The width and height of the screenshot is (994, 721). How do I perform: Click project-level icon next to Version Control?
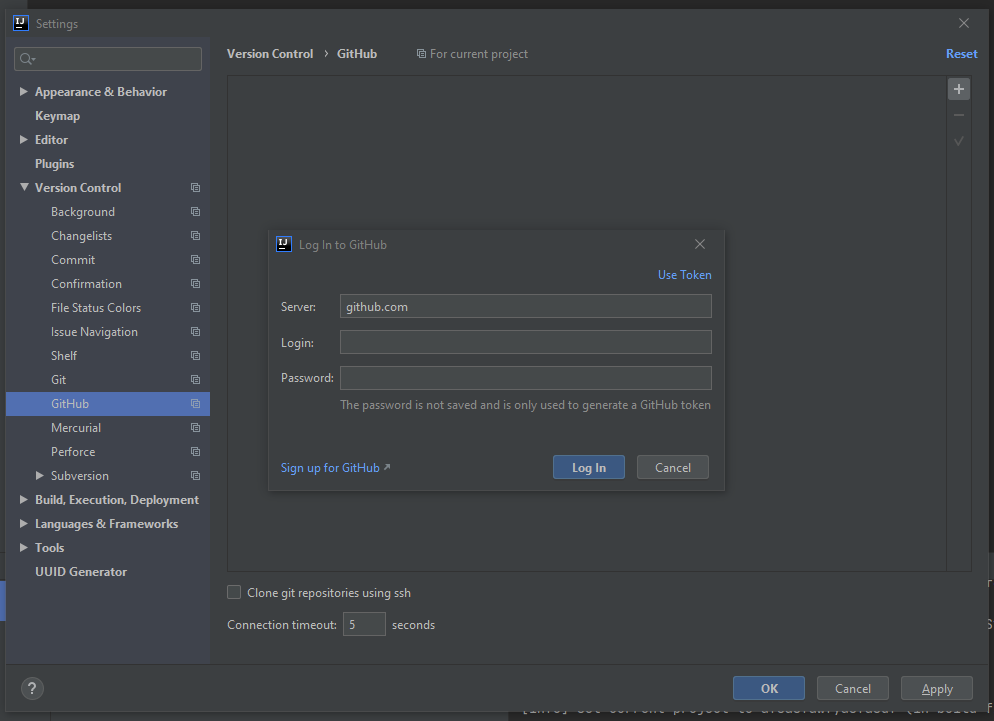(x=195, y=188)
